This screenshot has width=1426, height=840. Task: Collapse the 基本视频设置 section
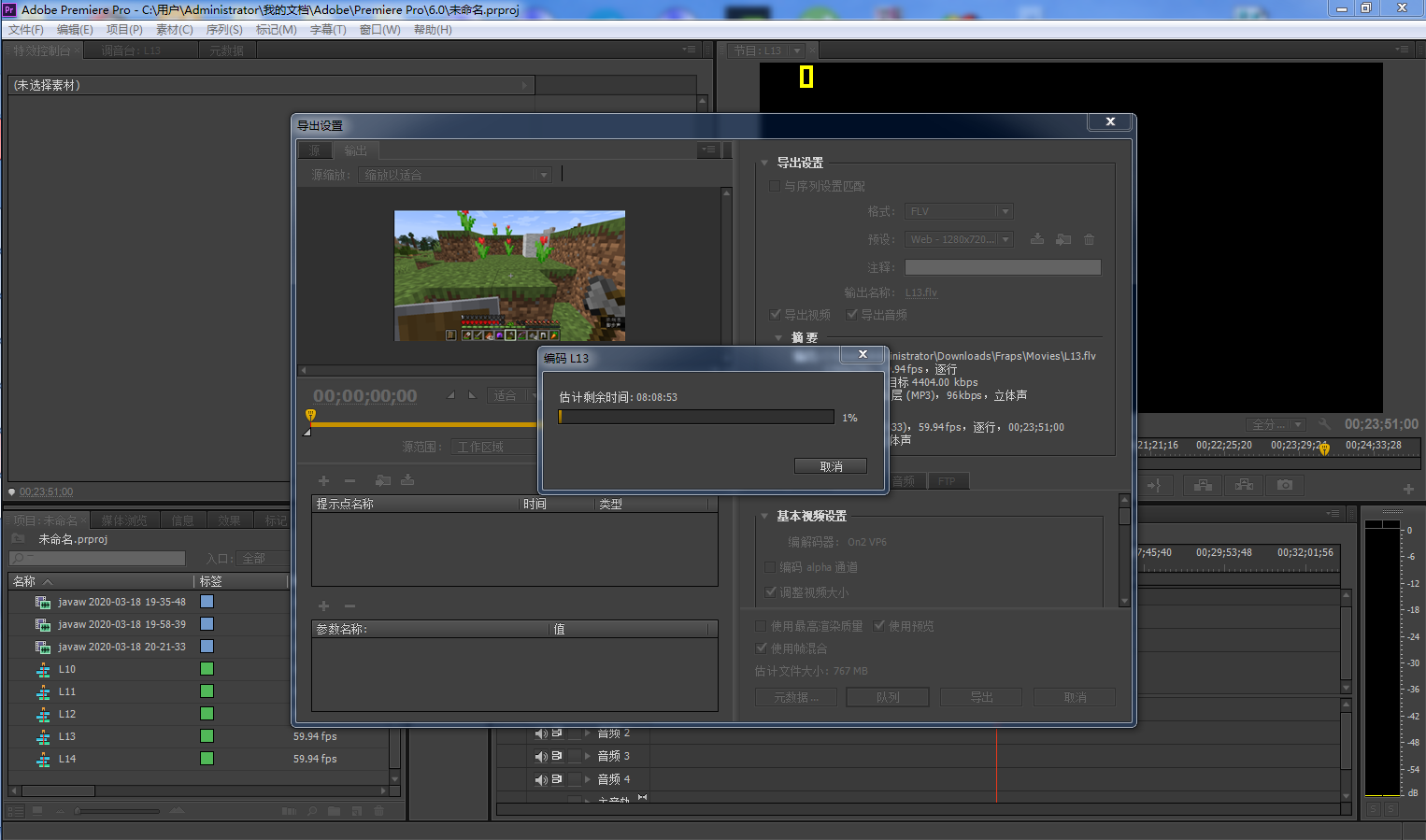pyautogui.click(x=764, y=516)
